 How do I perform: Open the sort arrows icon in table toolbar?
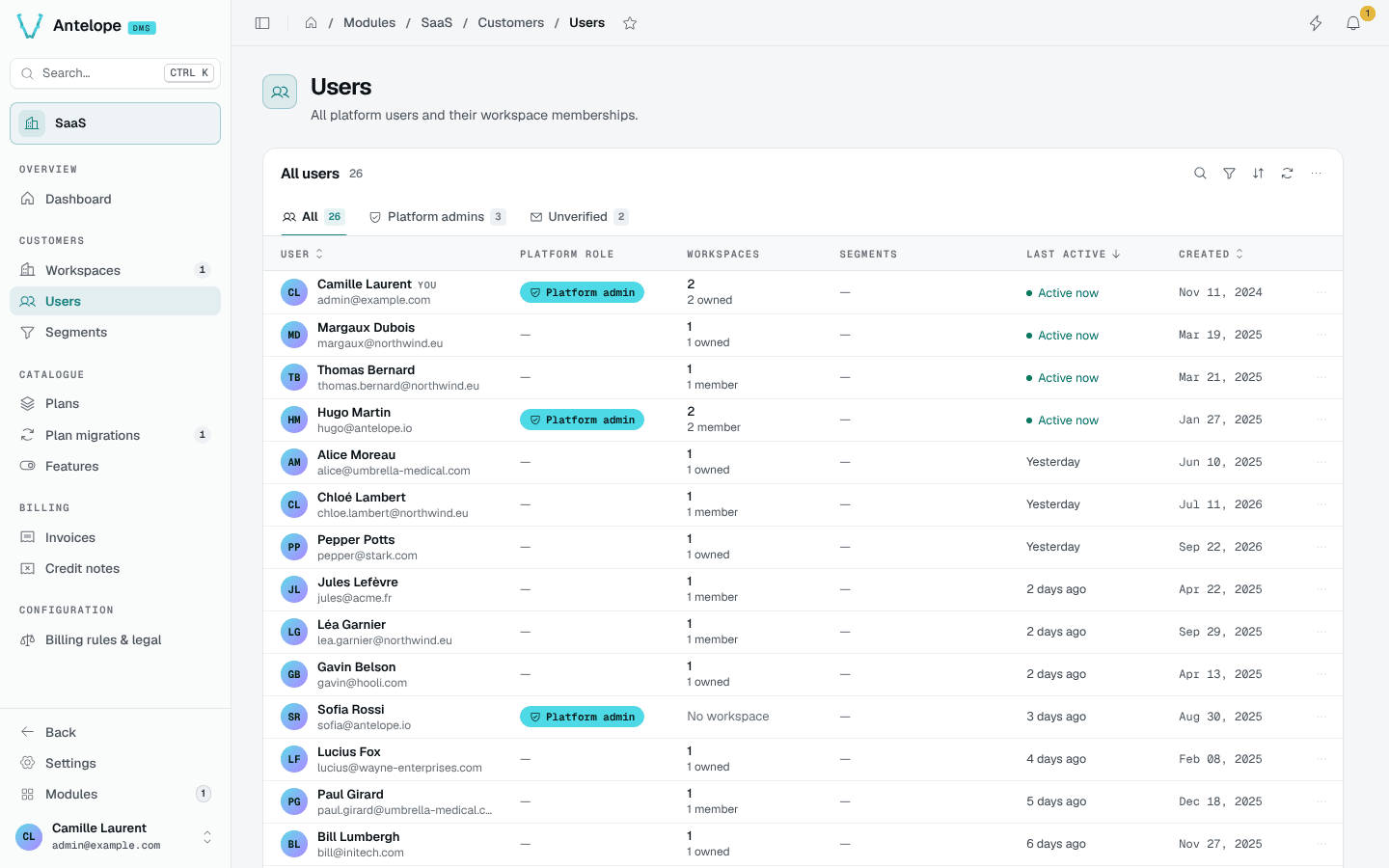point(1258,174)
